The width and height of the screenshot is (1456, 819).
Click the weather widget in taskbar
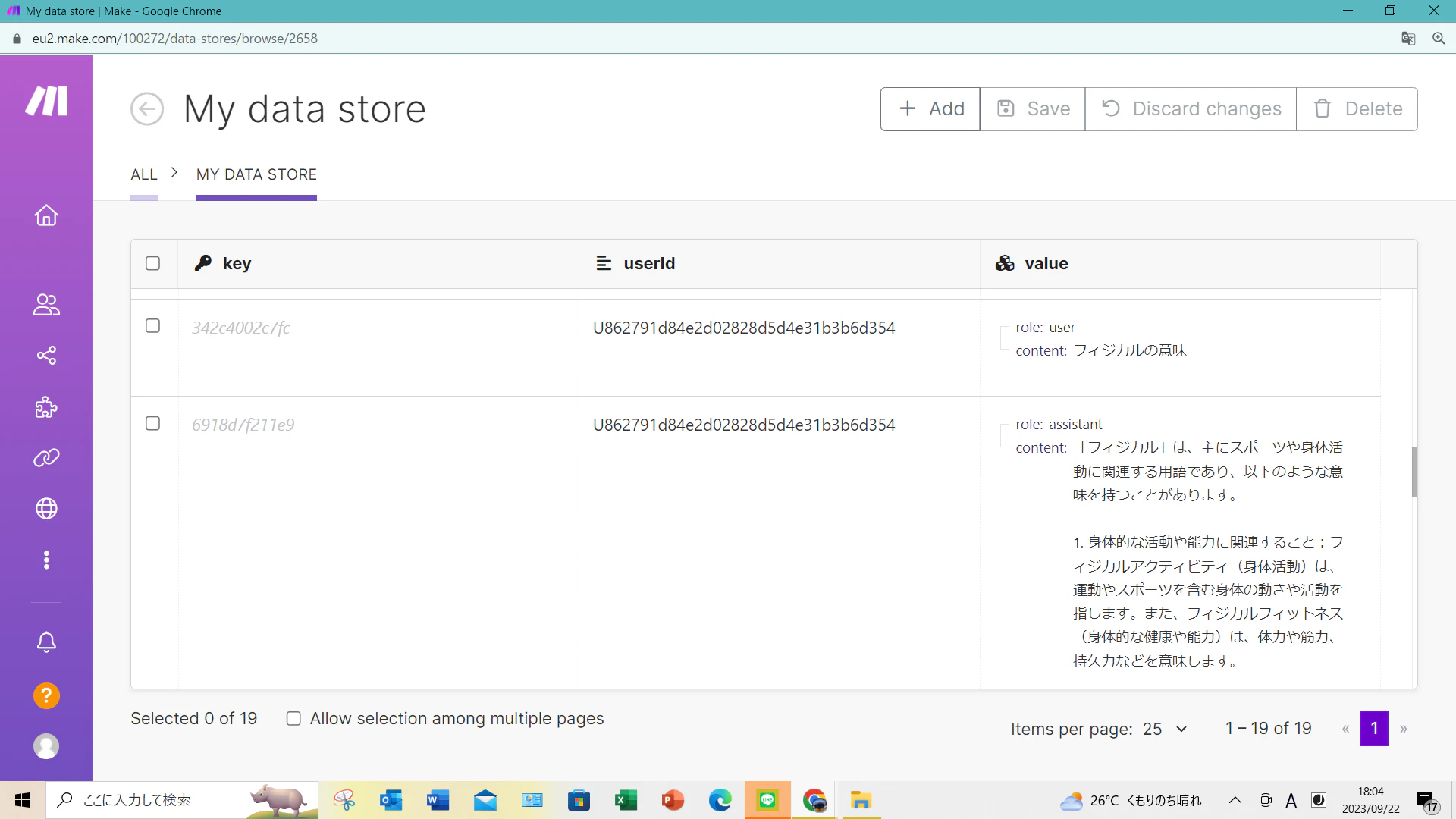pyautogui.click(x=1131, y=800)
